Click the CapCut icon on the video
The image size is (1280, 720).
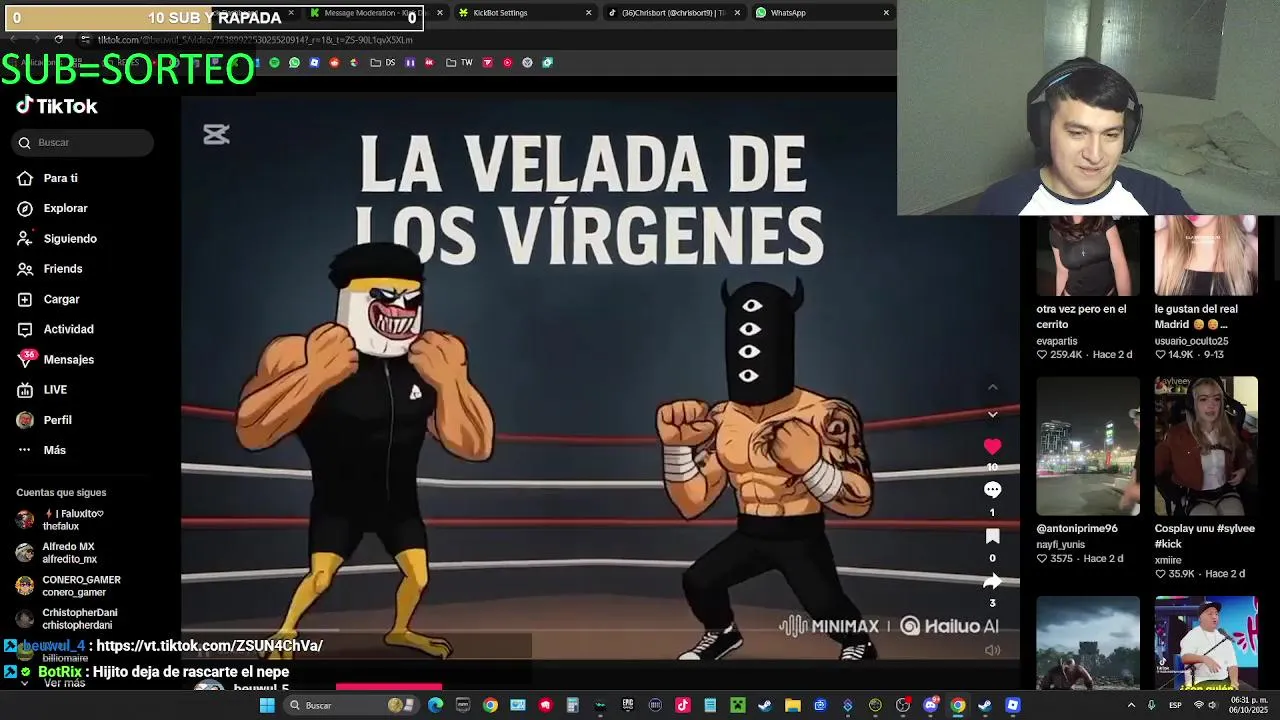point(216,134)
